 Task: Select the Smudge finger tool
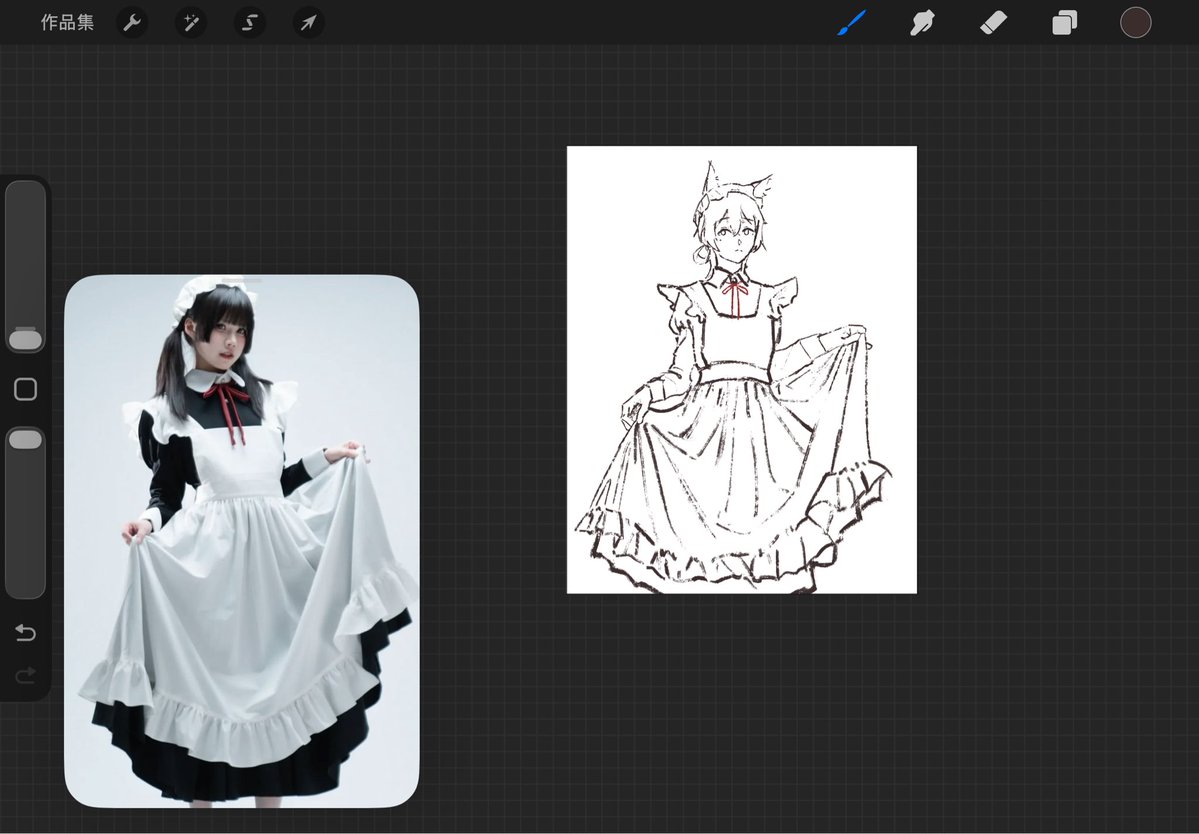[922, 23]
